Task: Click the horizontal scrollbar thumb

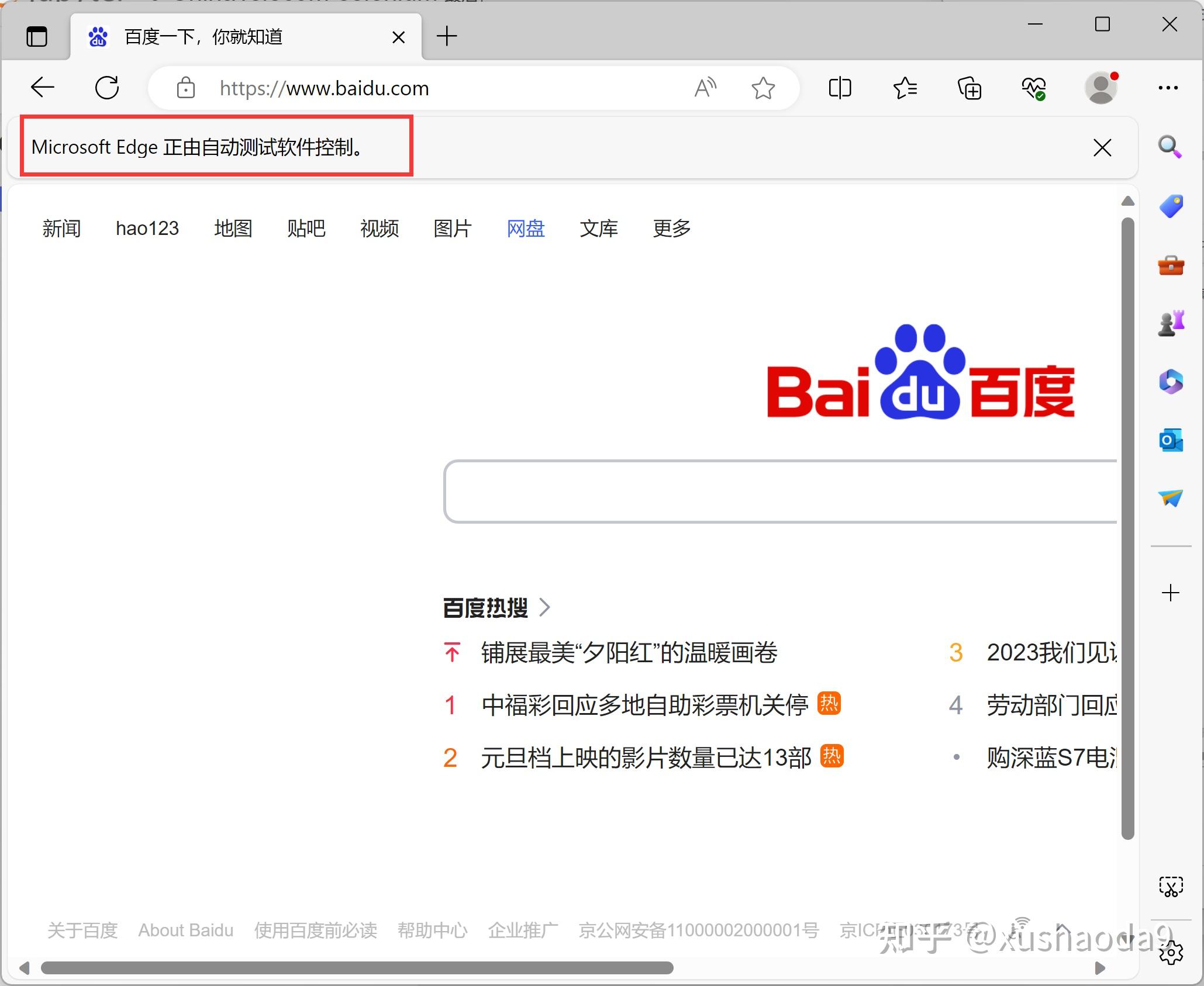Action: pyautogui.click(x=357, y=968)
